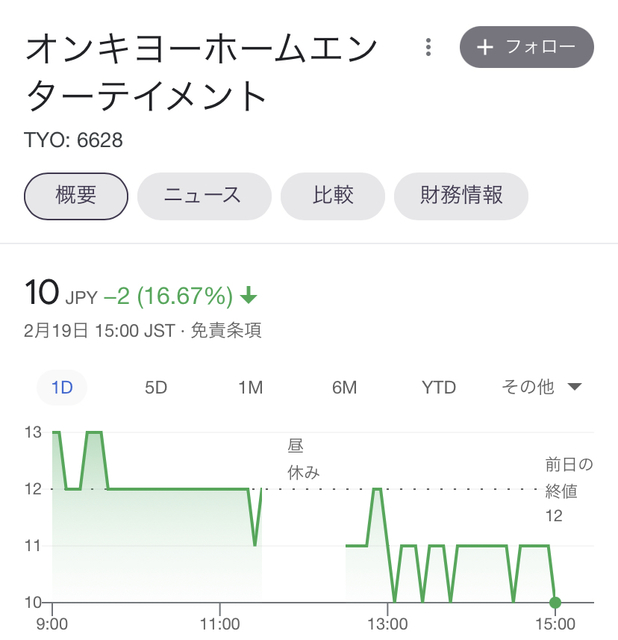Click the dropdown arrow beside その他
This screenshot has width=618, height=640.
(574, 387)
